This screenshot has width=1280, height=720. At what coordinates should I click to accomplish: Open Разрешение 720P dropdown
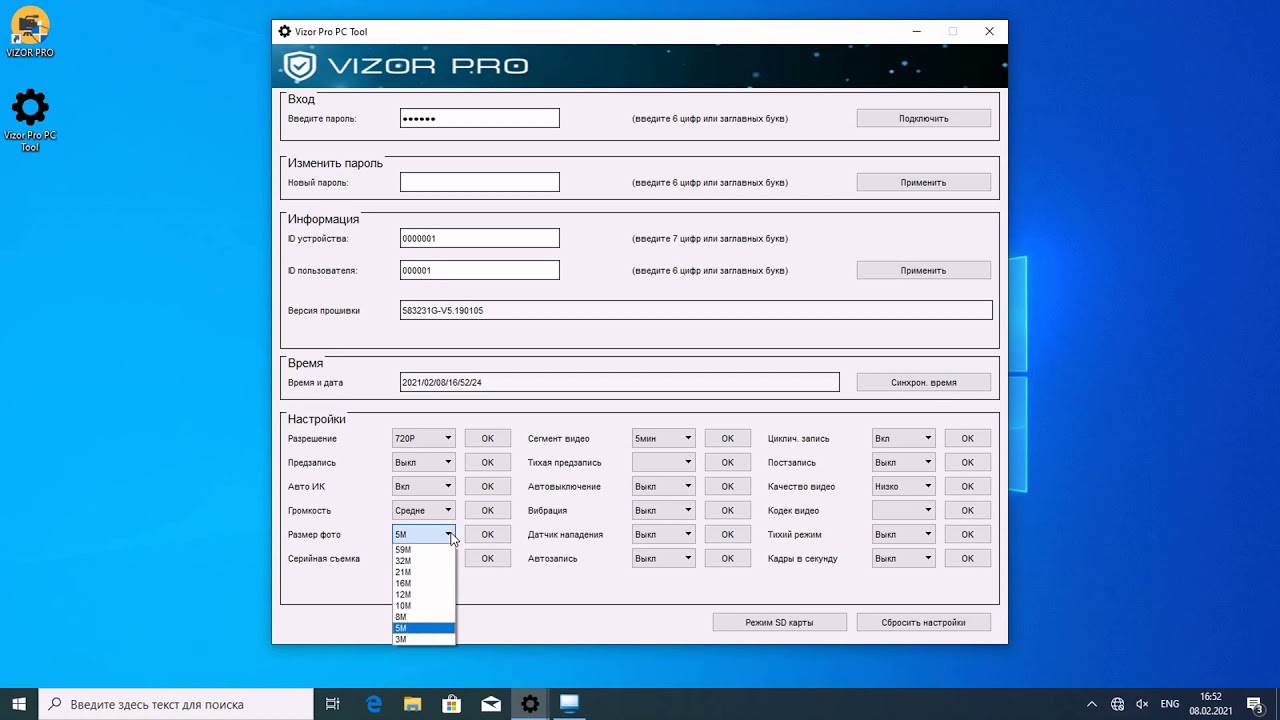pyautogui.click(x=424, y=438)
